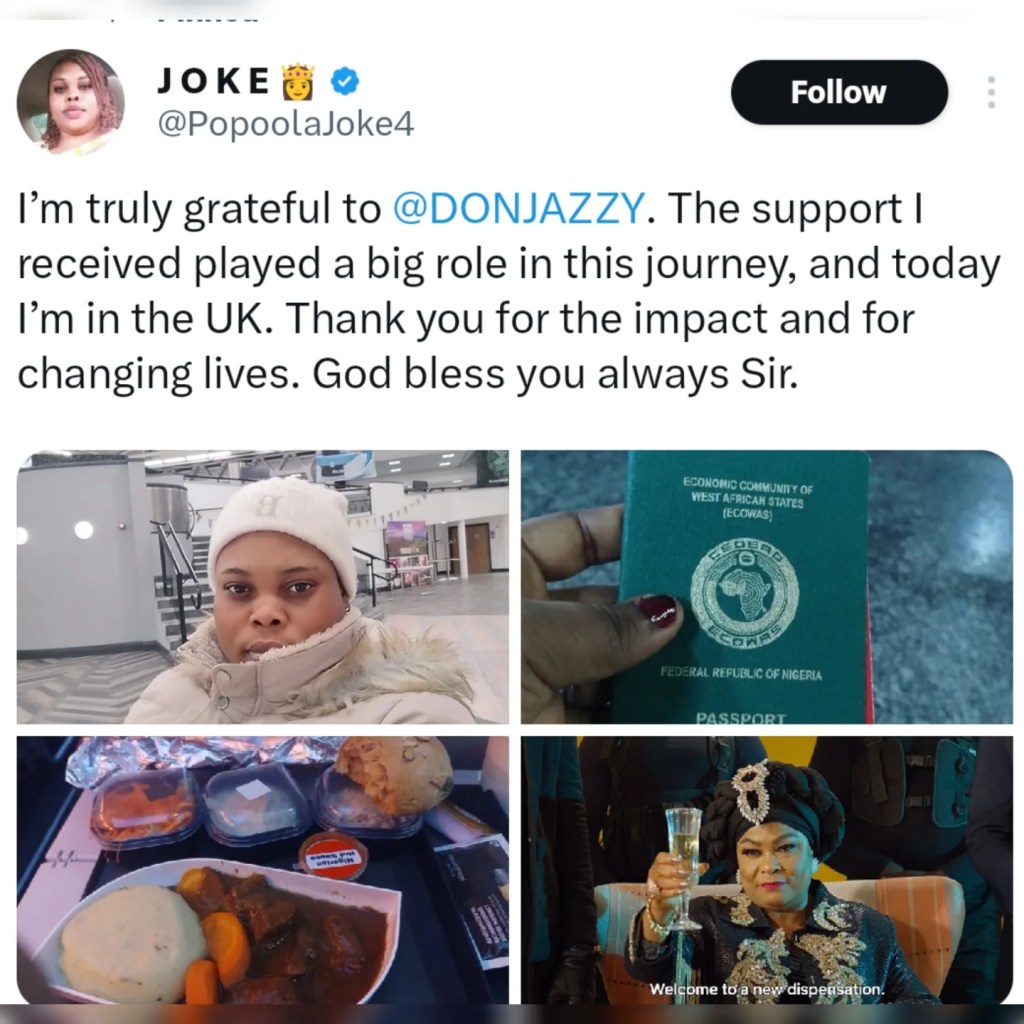This screenshot has width=1024, height=1024.
Task: Open the JOKE profile avatar picture
Action: click(70, 102)
